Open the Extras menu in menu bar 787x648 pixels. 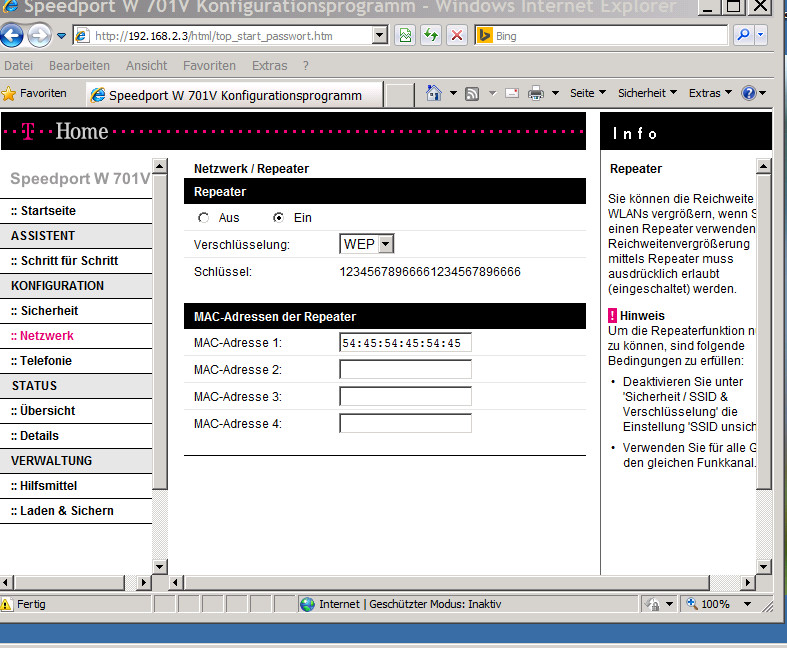click(x=270, y=66)
